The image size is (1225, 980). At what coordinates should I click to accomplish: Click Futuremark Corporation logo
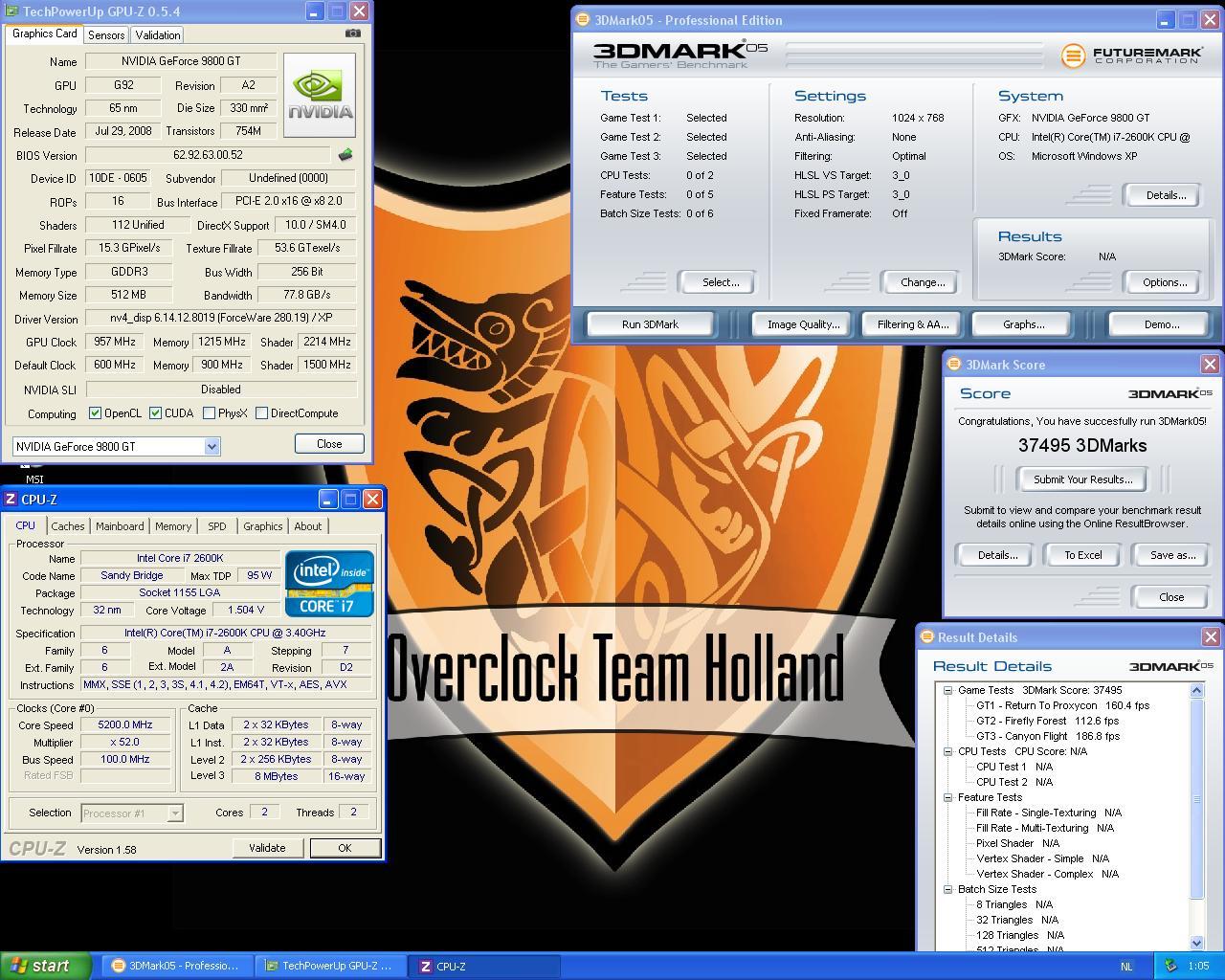click(x=1131, y=56)
